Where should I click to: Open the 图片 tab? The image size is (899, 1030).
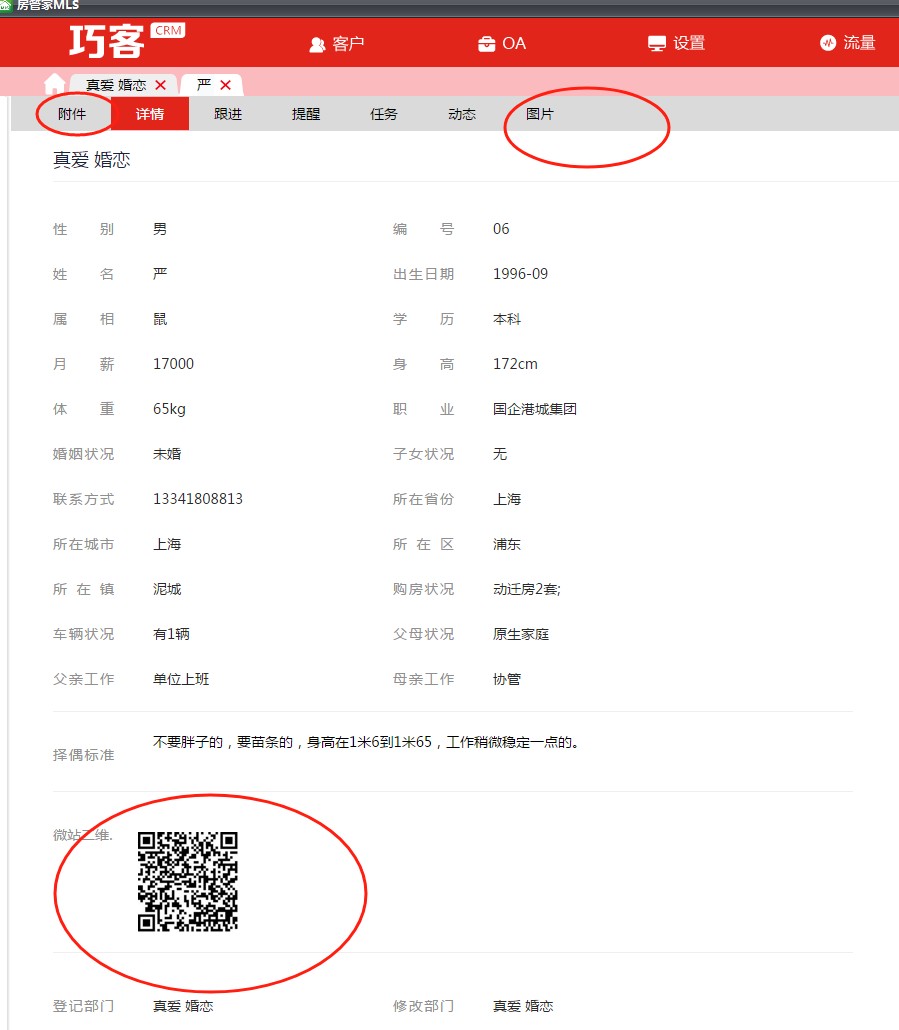coord(540,114)
